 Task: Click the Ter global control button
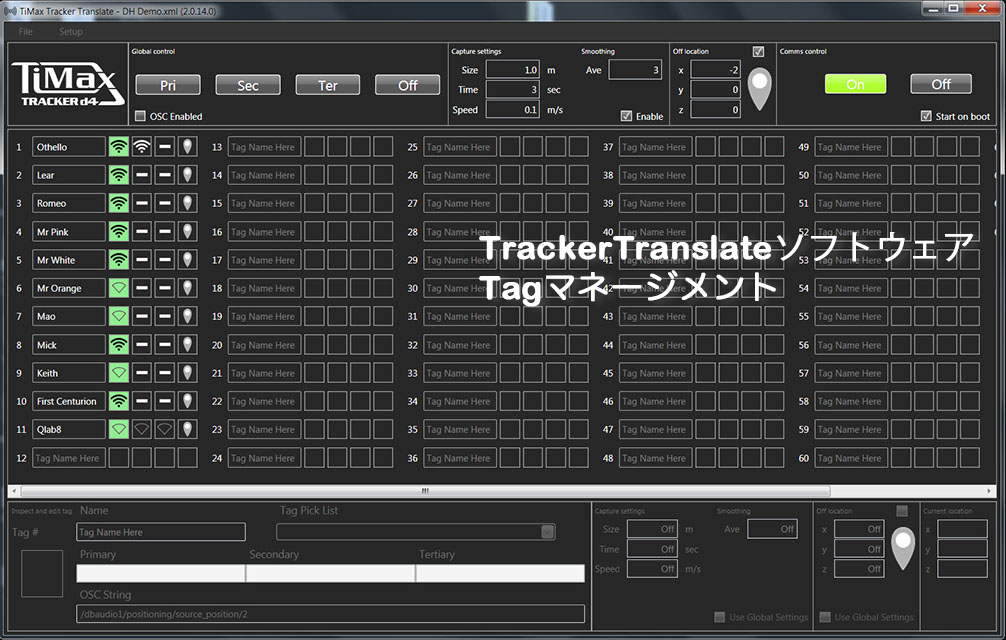[328, 85]
